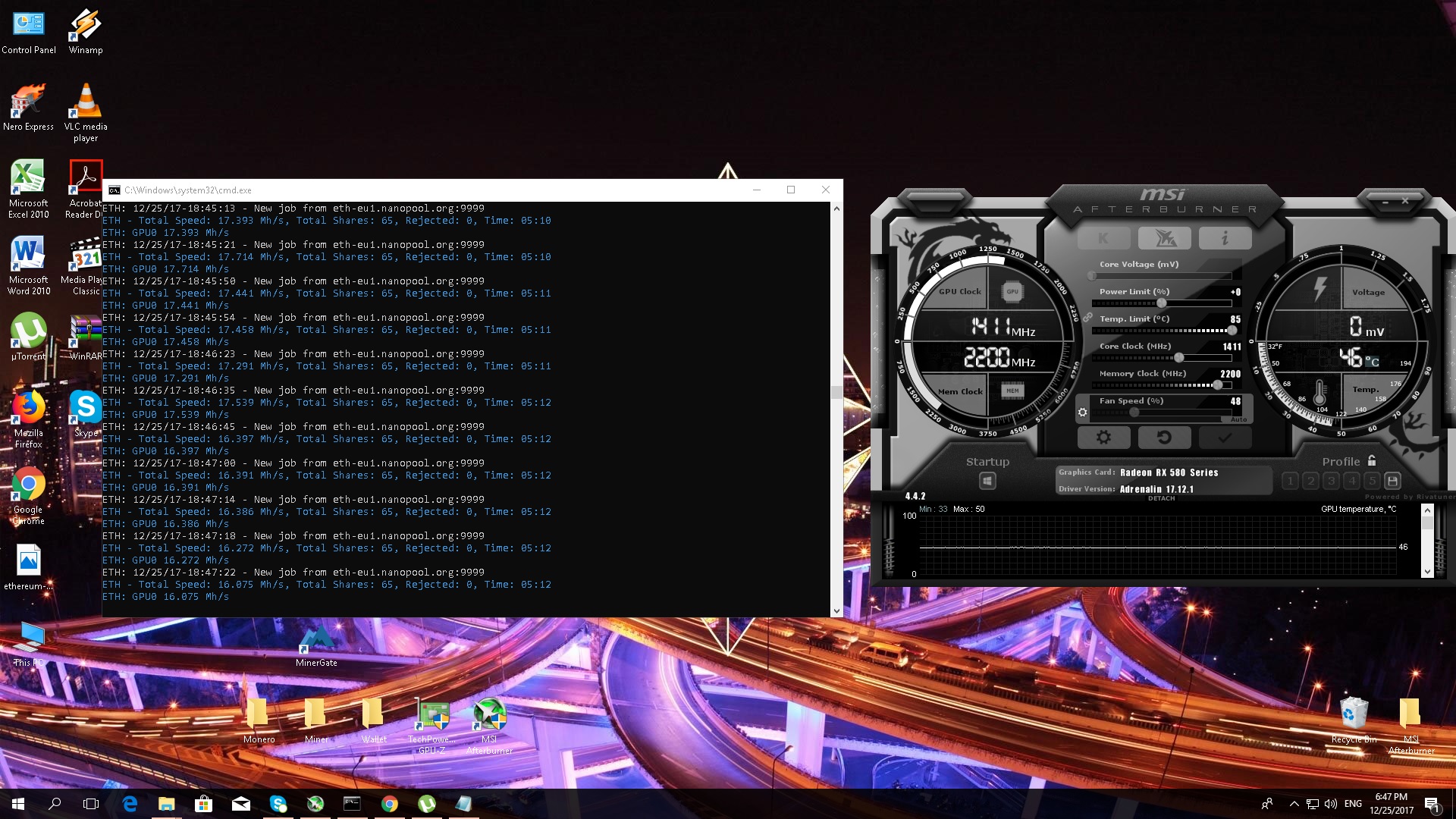The height and width of the screenshot is (819, 1456).
Task: Click the Power Limit slider handle
Action: [x=1161, y=303]
